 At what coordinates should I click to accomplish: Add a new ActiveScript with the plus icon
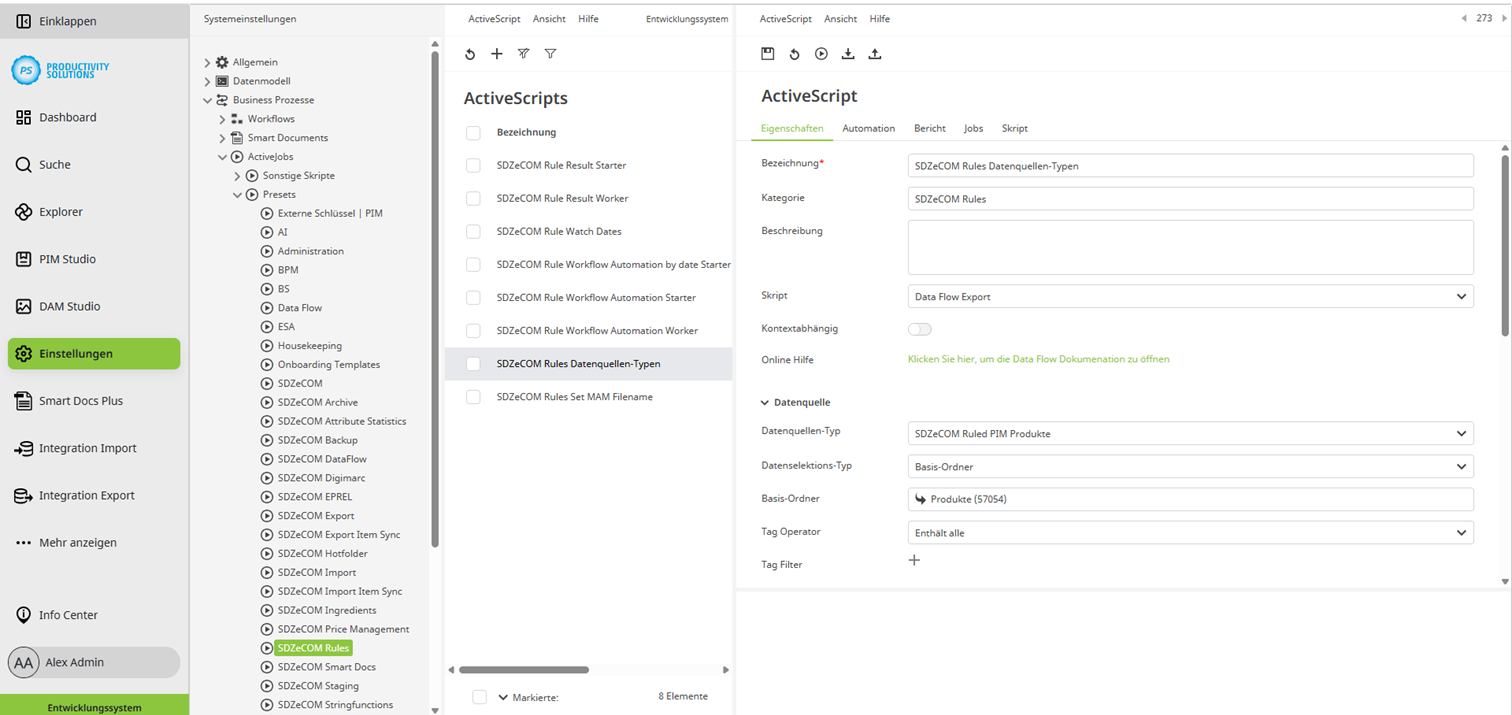(x=496, y=53)
